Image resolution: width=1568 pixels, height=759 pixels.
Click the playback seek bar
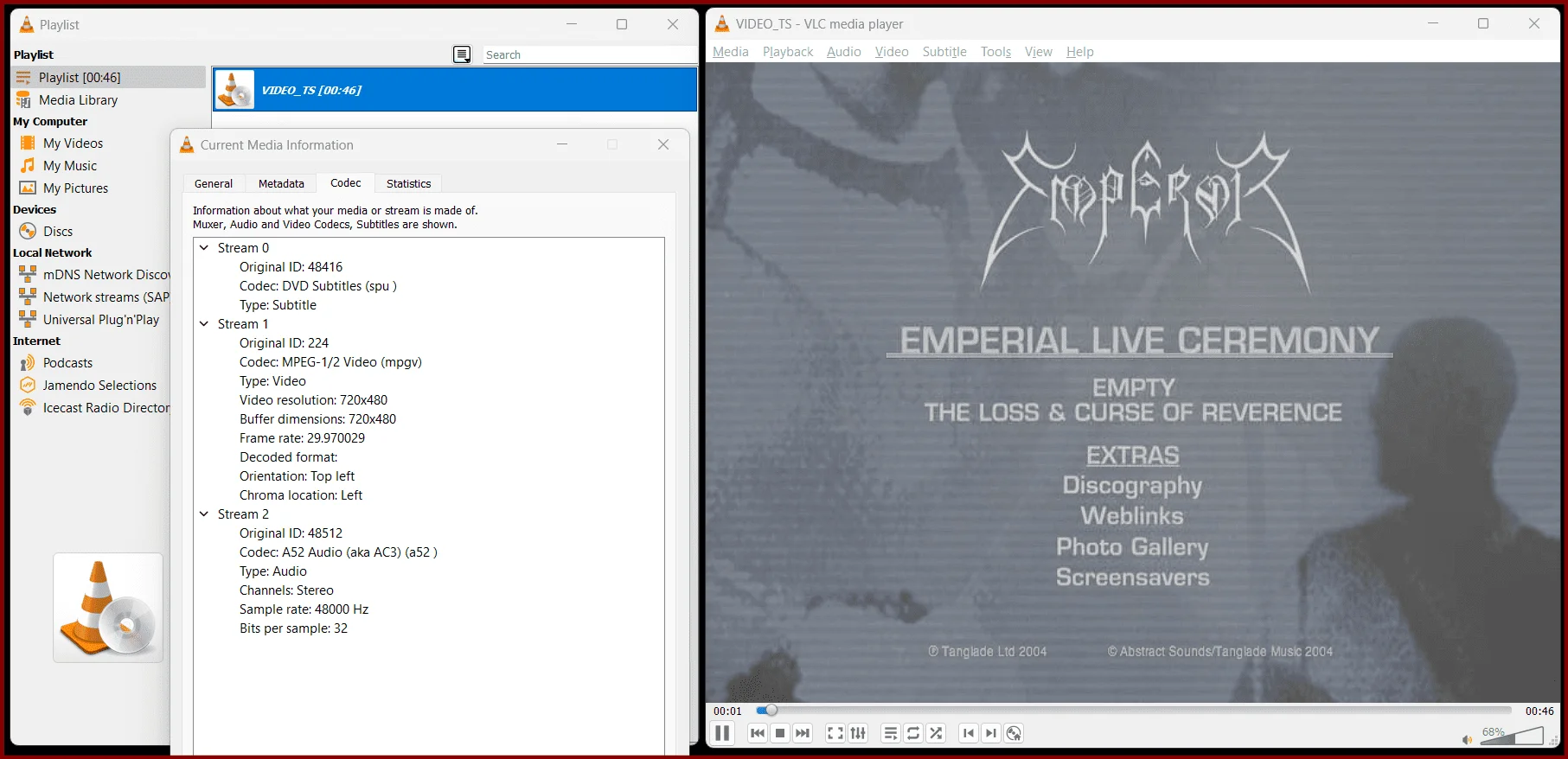(x=1134, y=711)
